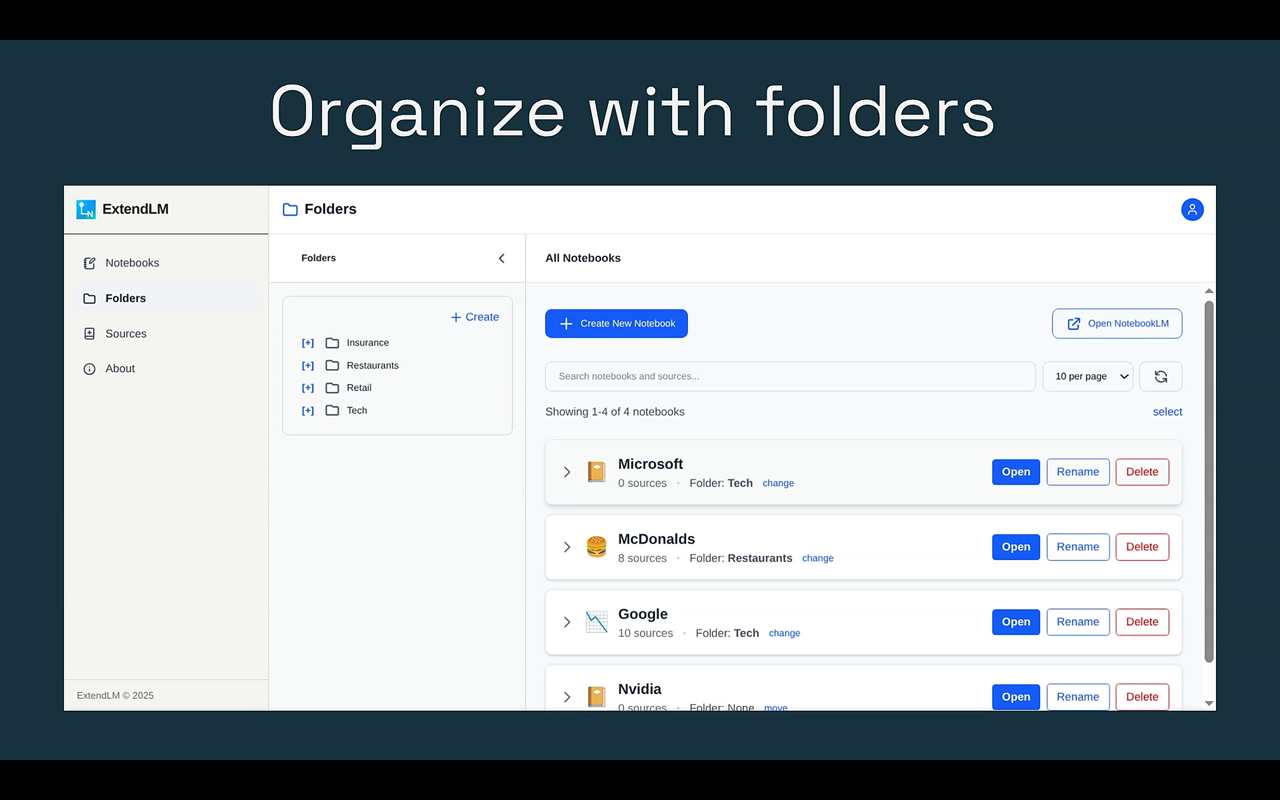Viewport: 1280px width, 800px height.
Task: Click the ExtendLM logo
Action: point(85,209)
